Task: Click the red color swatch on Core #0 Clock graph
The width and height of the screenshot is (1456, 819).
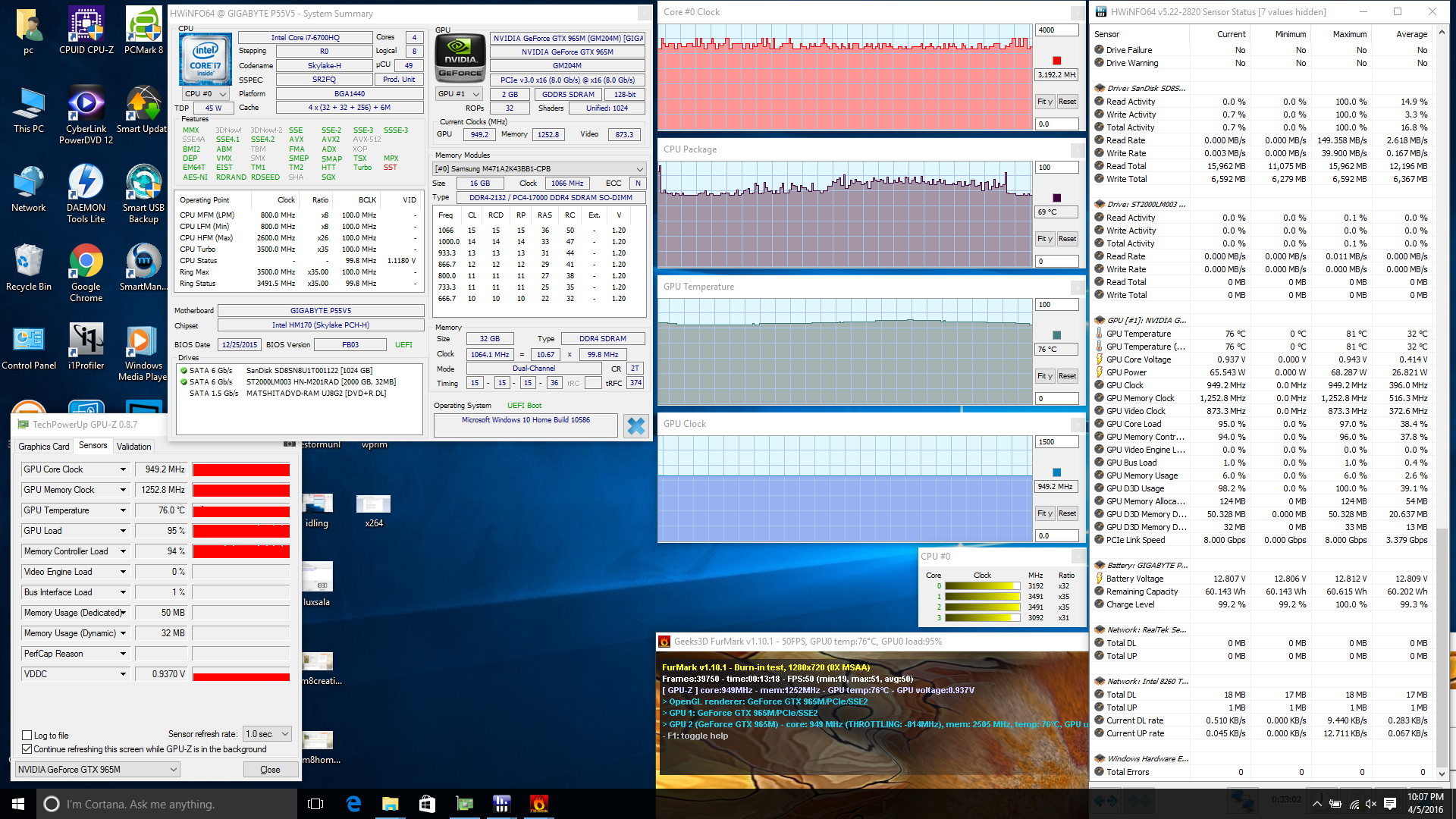Action: tap(1056, 61)
